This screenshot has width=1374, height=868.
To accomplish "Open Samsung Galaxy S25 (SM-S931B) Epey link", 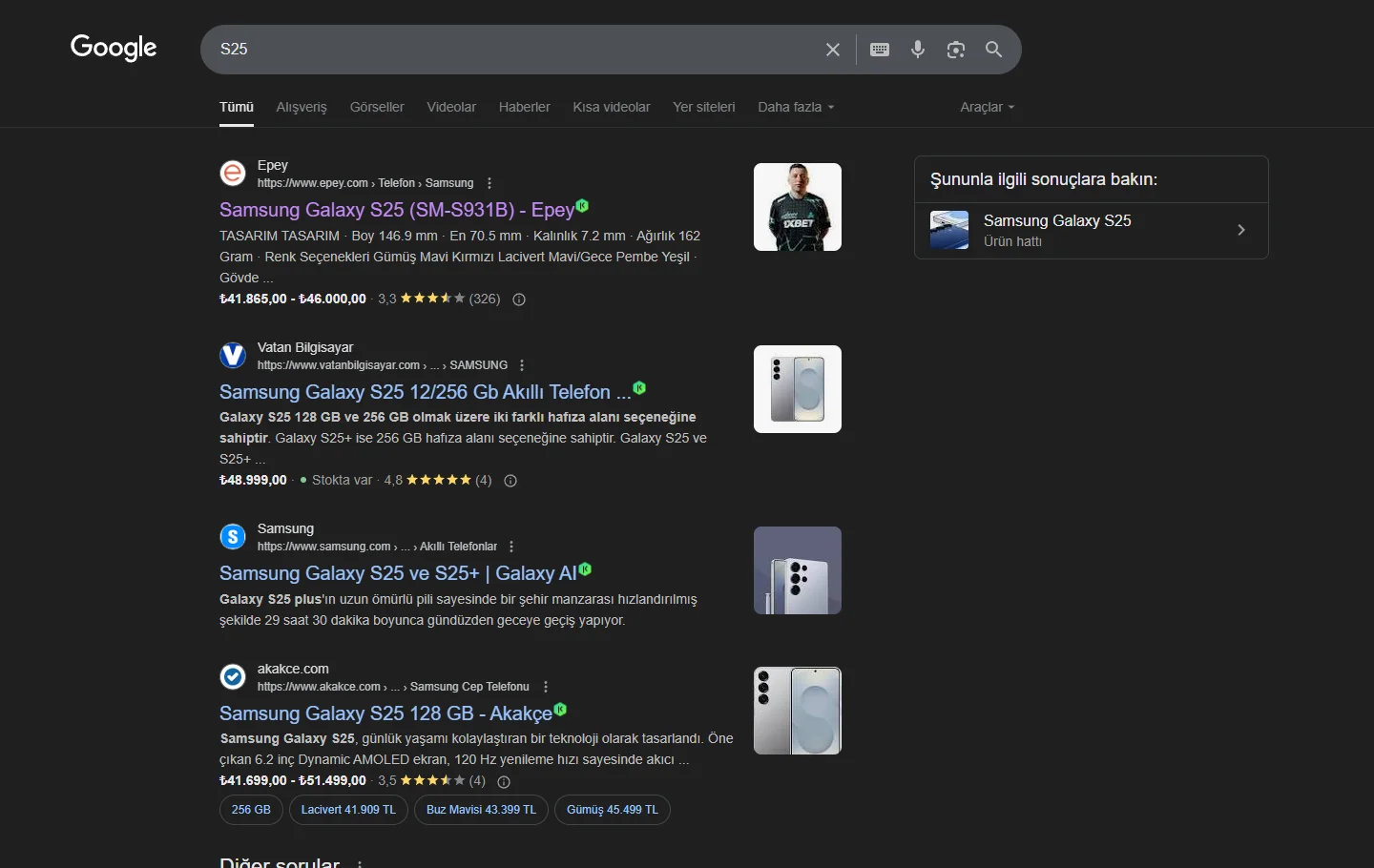I will (x=397, y=210).
